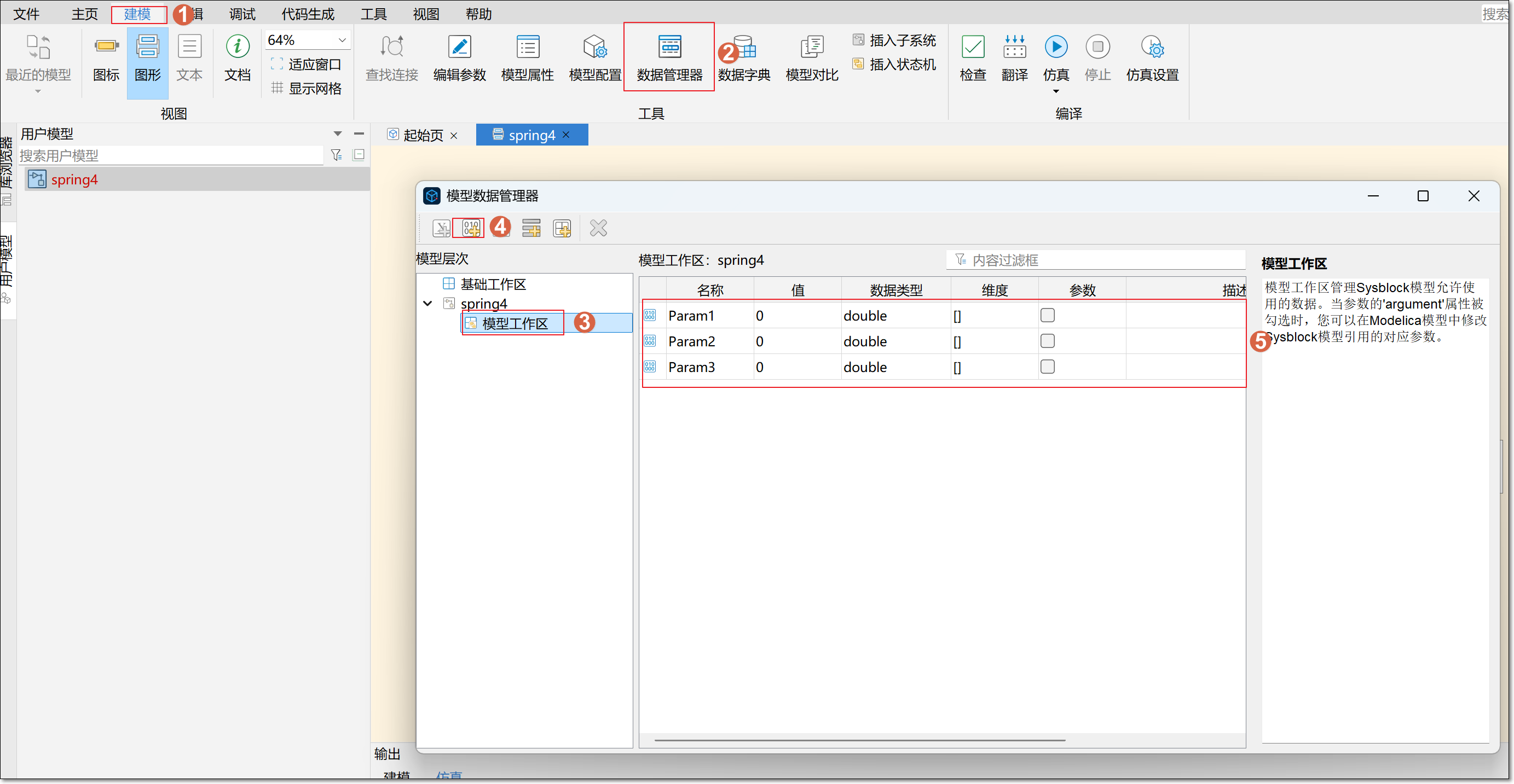This screenshot has width=1514, height=784.
Task: Click the 翻译 translate icon
Action: 1014,47
